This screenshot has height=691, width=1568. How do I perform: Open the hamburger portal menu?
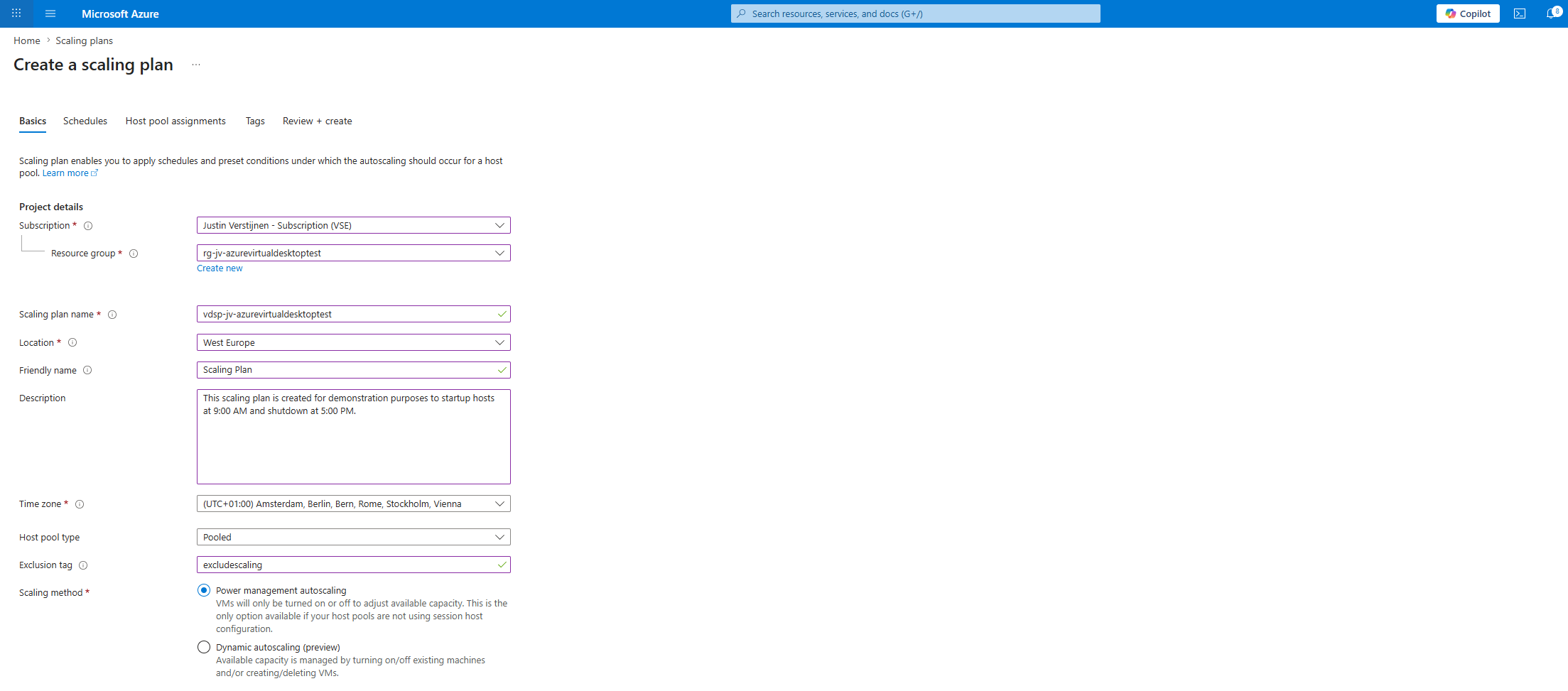click(50, 13)
